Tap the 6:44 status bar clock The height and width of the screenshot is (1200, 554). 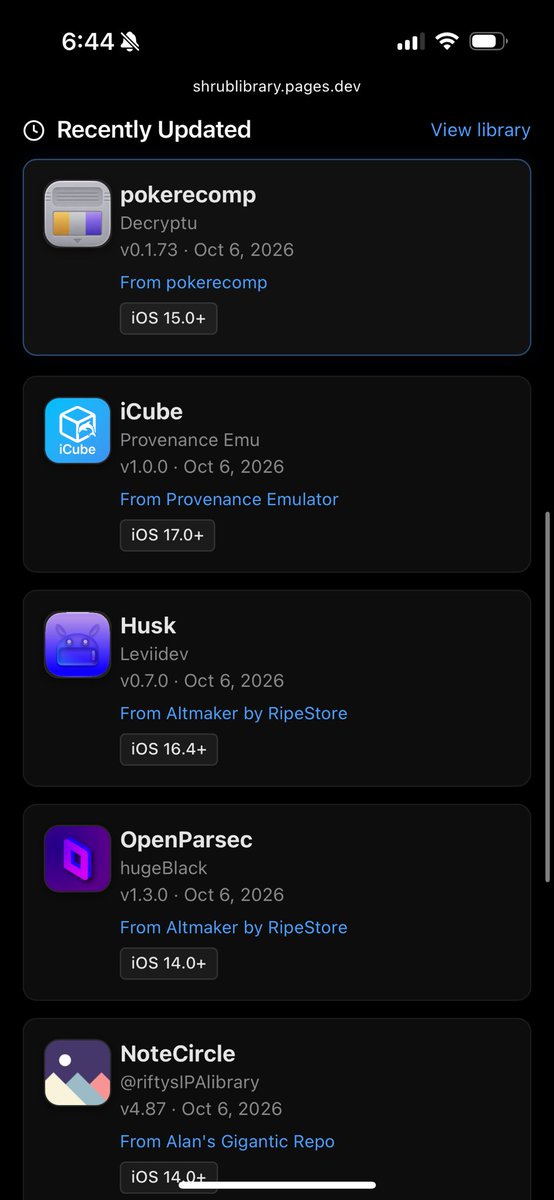tap(87, 41)
